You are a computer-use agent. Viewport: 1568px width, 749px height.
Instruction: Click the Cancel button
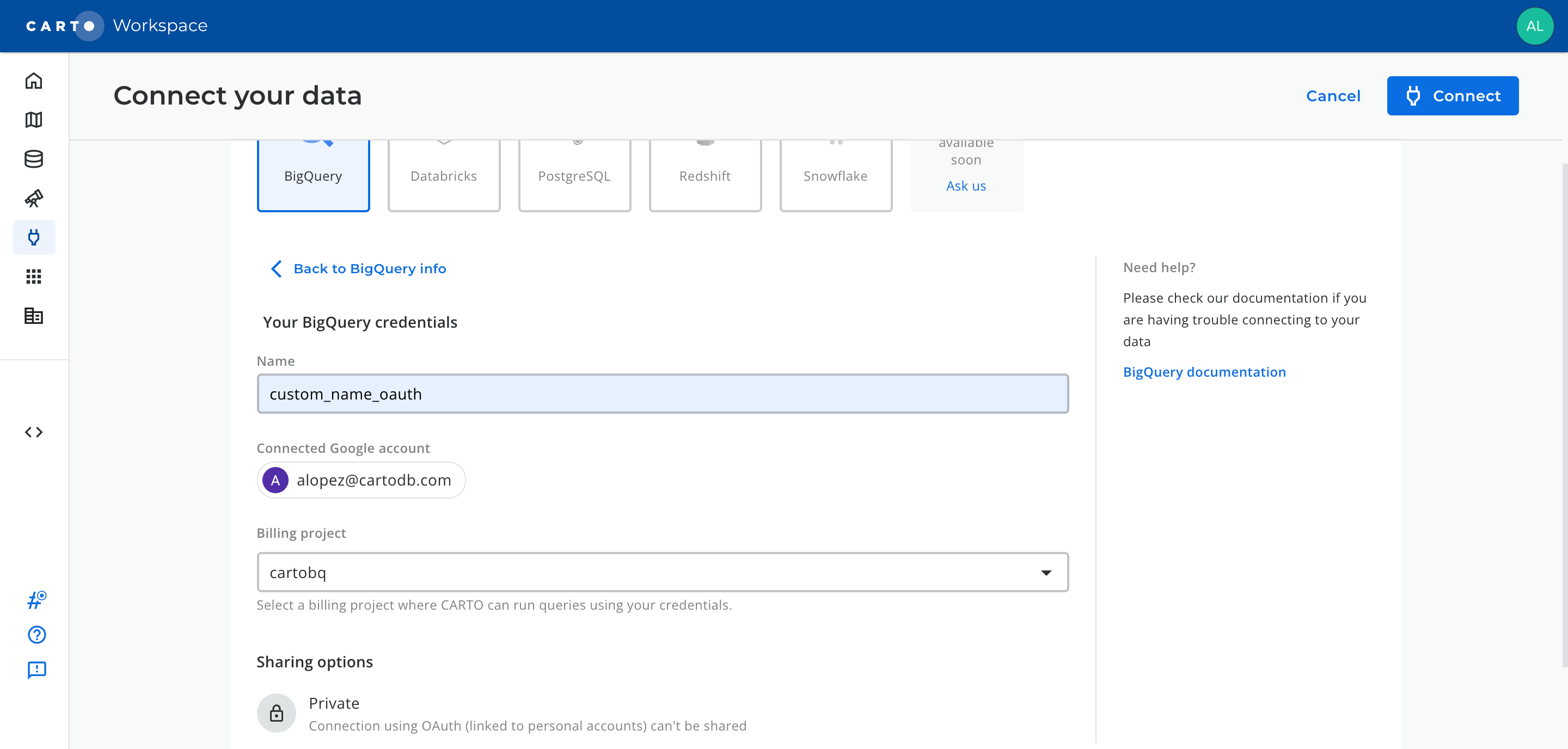tap(1333, 95)
